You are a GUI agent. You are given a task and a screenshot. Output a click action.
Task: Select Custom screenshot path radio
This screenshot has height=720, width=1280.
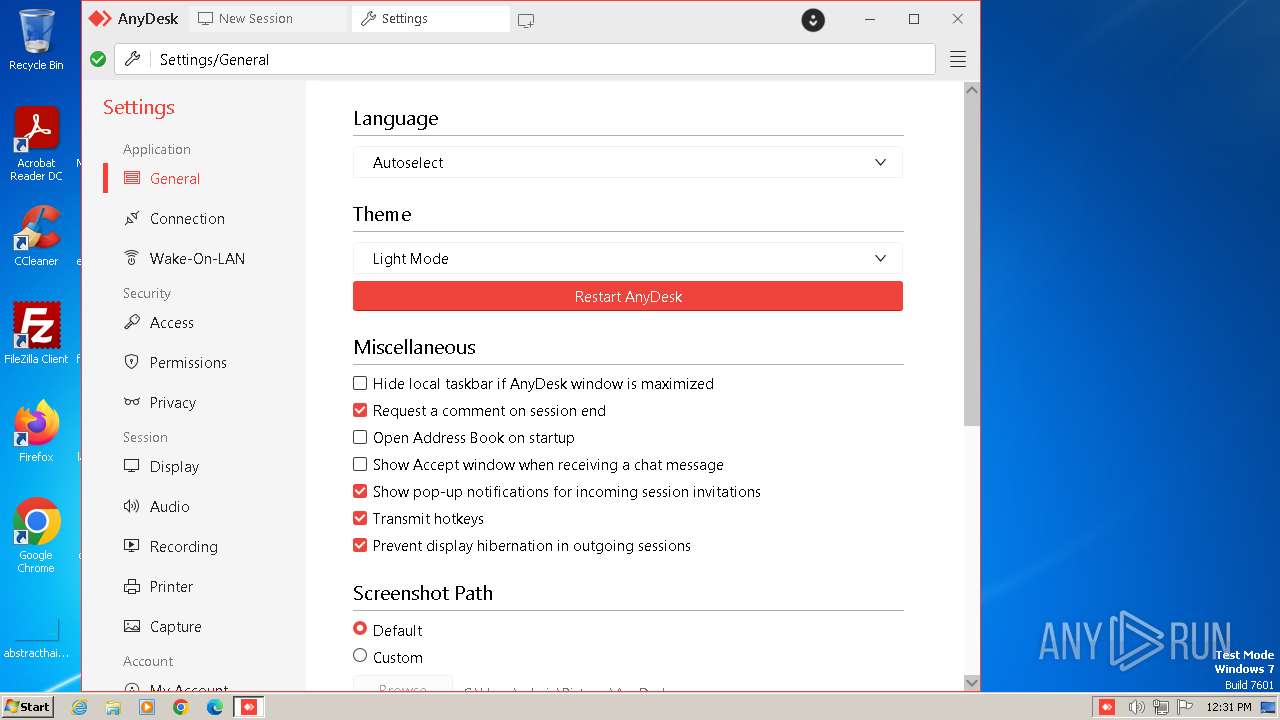[x=360, y=656]
